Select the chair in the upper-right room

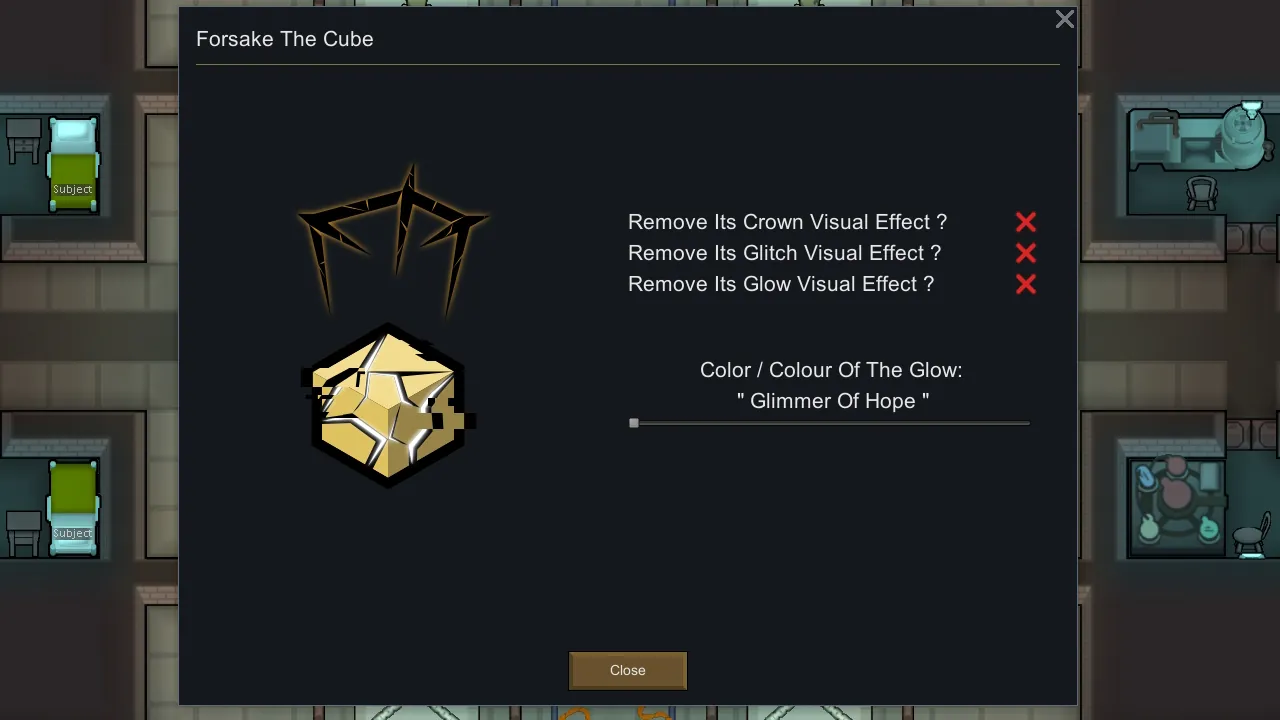pyautogui.click(x=1201, y=191)
